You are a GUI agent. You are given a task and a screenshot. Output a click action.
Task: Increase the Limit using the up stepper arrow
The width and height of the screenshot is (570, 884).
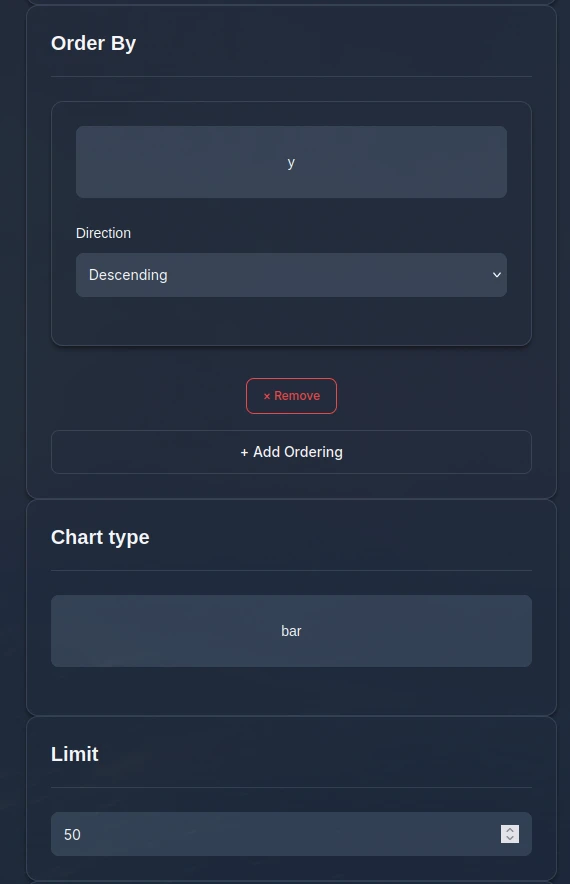point(510,830)
